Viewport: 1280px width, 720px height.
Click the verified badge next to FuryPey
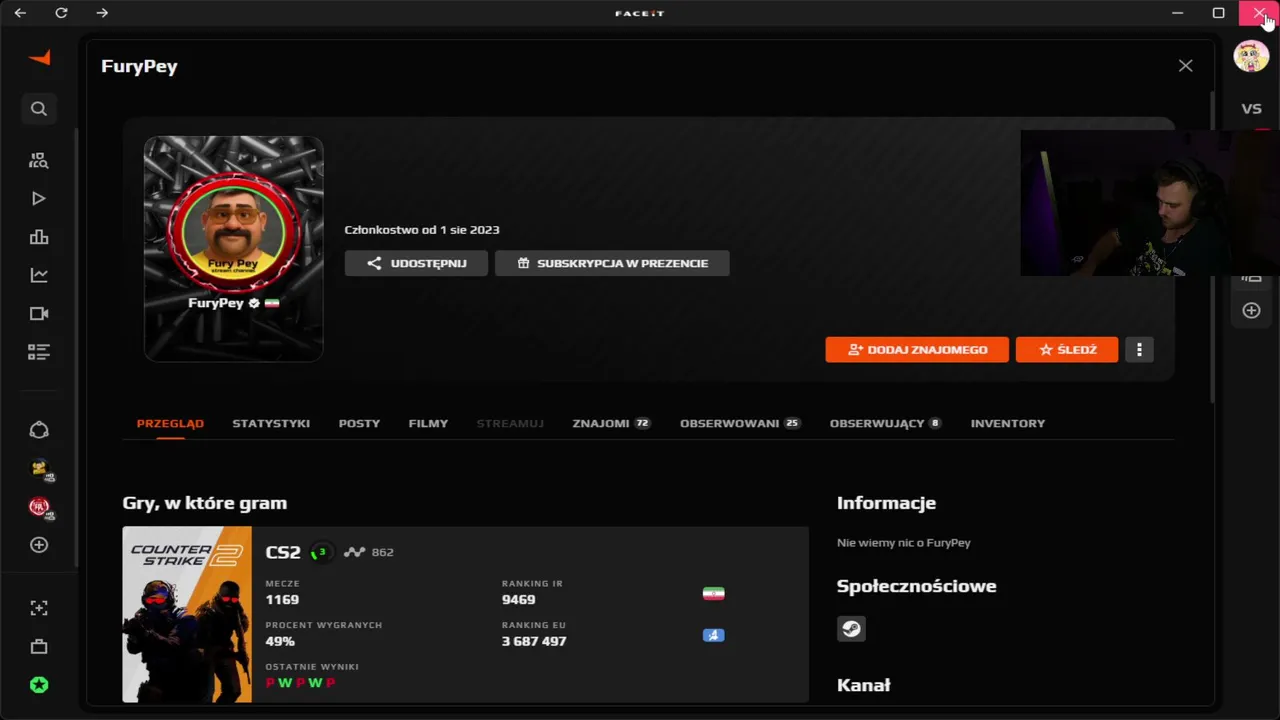(x=254, y=303)
